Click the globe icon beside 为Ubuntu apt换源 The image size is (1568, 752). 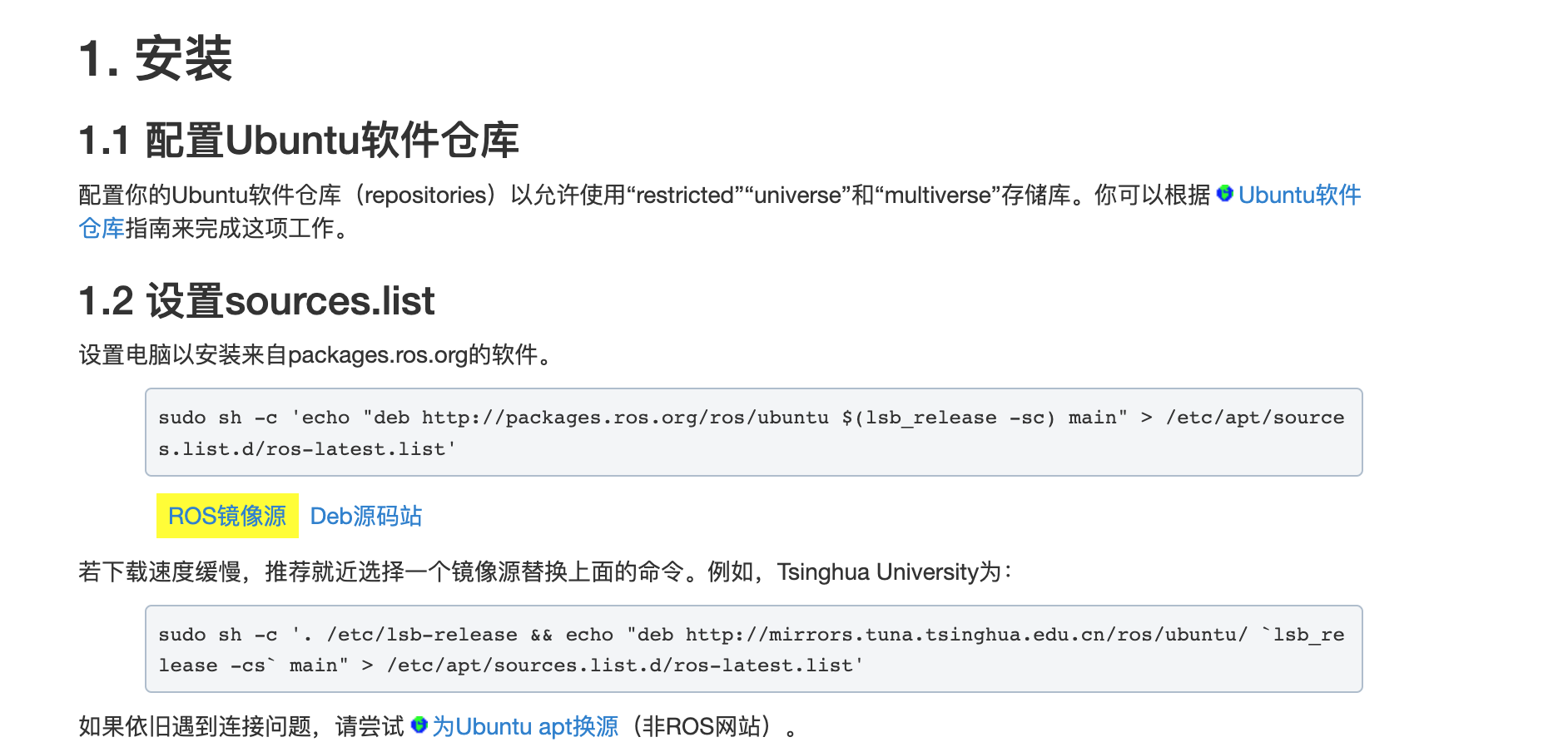[419, 725]
